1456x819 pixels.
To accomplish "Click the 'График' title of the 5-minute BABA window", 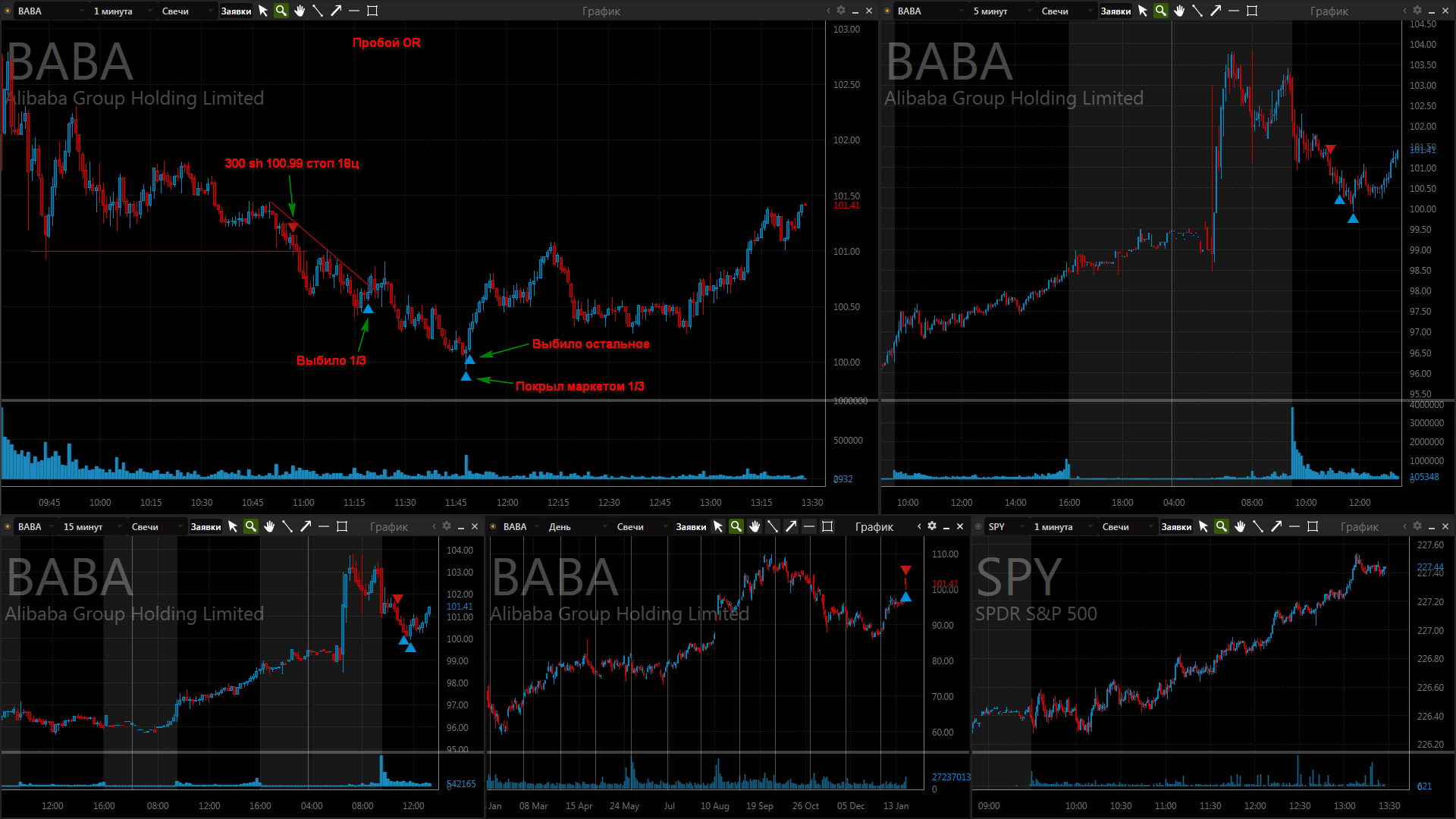I will [x=1329, y=11].
